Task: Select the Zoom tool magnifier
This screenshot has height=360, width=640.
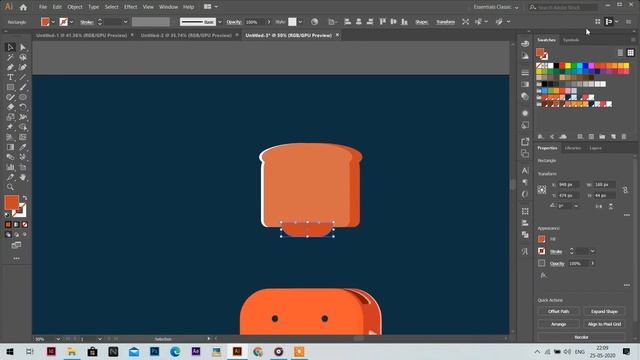Action: [x=10, y=187]
